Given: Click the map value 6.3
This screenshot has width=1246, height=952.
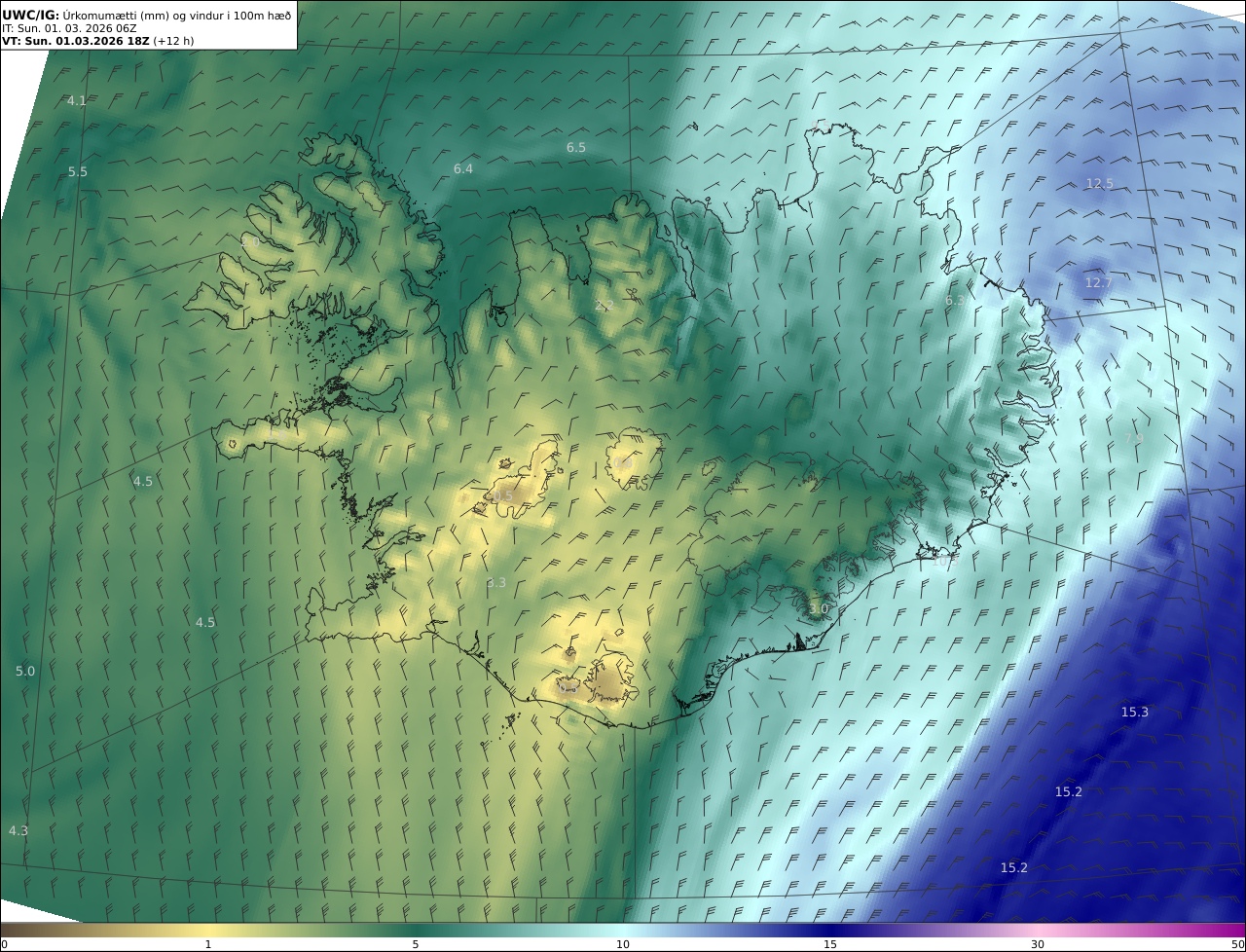Looking at the screenshot, I should coord(955,302).
